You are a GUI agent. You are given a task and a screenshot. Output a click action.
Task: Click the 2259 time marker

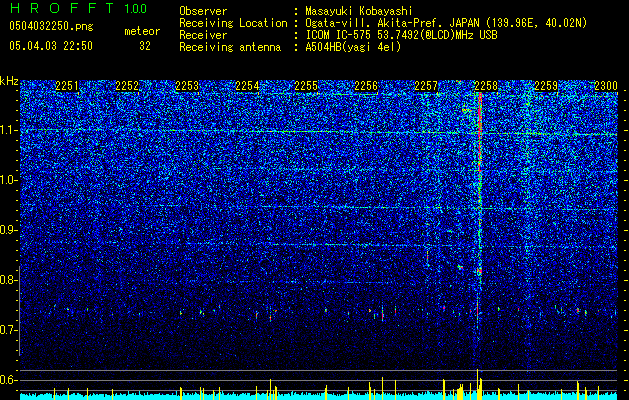[546, 85]
